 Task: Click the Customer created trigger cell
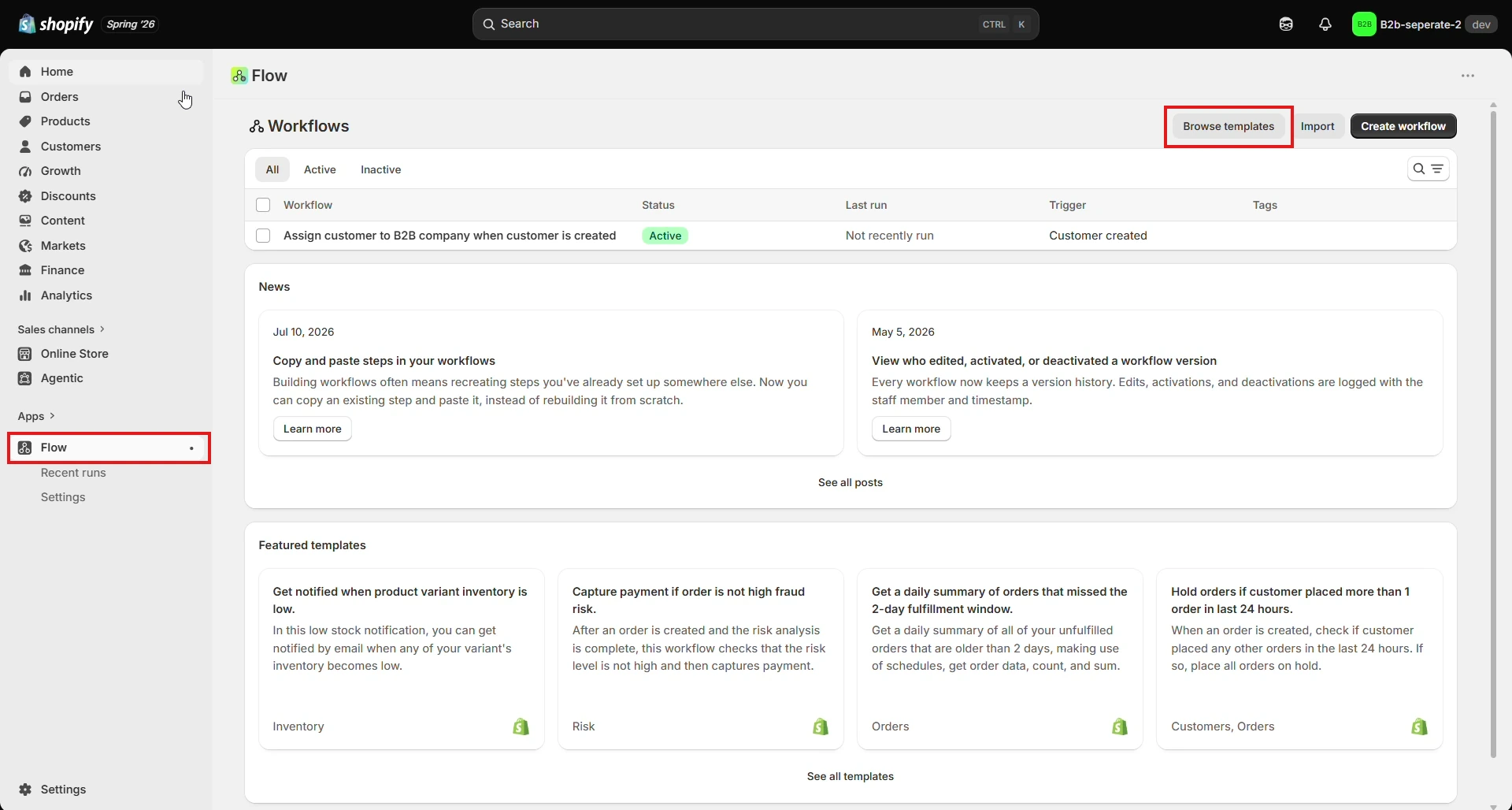click(1098, 236)
